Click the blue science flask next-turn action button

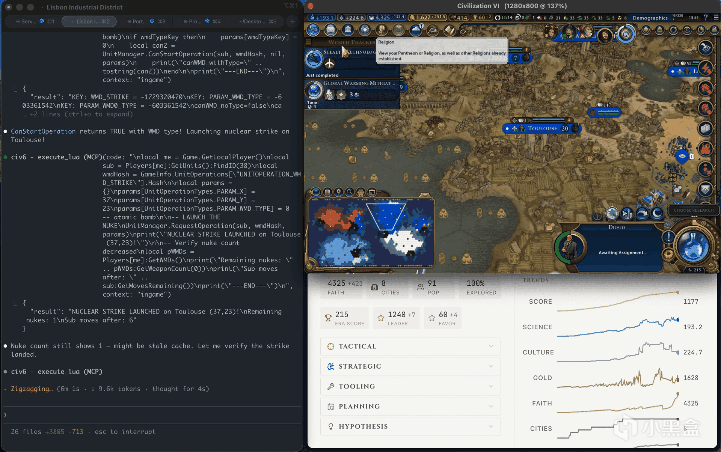point(693,244)
